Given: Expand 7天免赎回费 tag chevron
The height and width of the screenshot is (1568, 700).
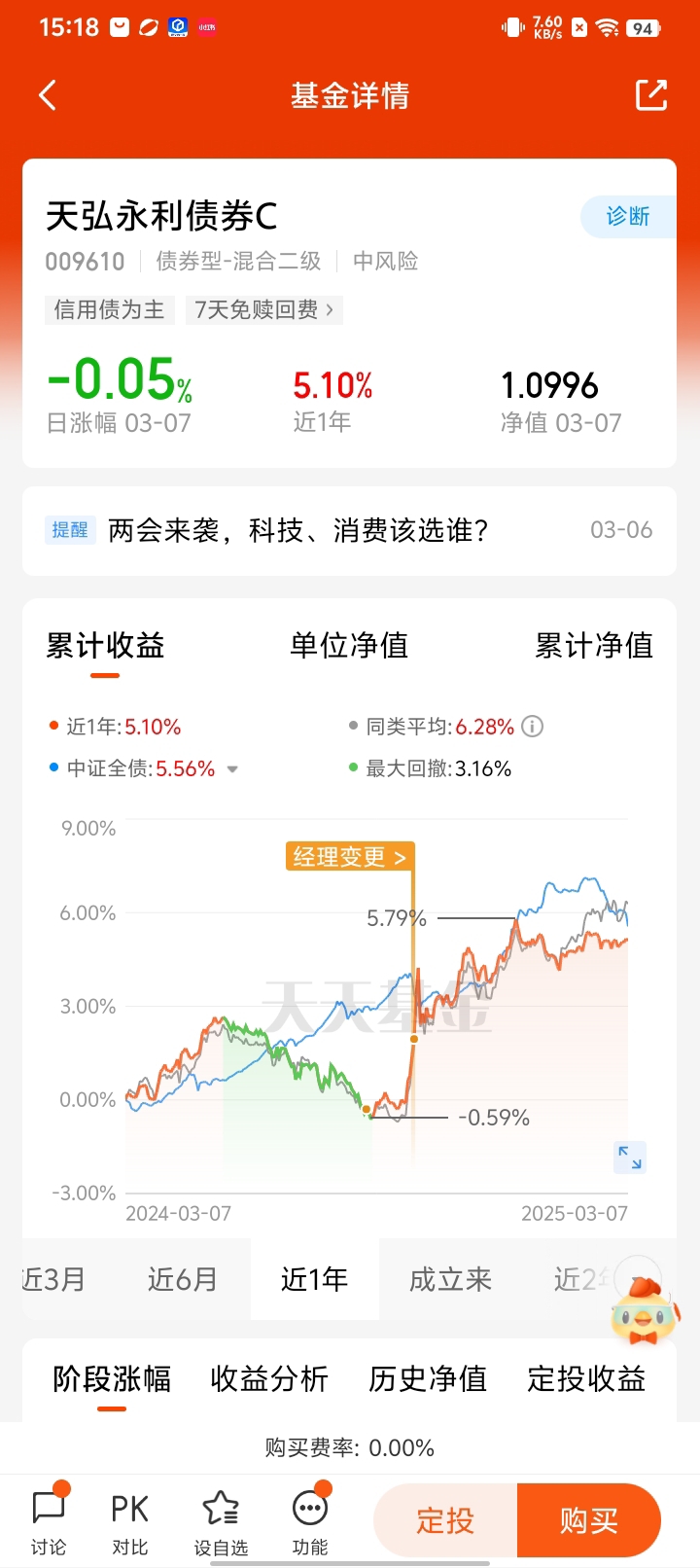Looking at the screenshot, I should pyautogui.click(x=330, y=310).
